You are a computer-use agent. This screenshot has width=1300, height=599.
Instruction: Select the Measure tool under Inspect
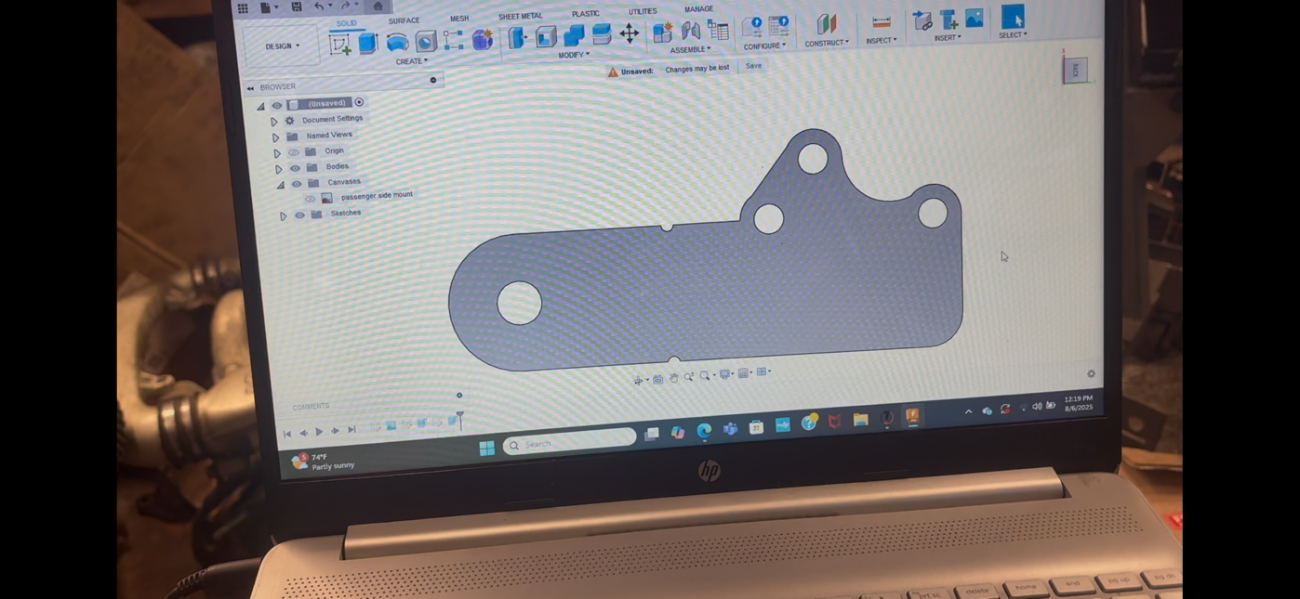pyautogui.click(x=881, y=23)
